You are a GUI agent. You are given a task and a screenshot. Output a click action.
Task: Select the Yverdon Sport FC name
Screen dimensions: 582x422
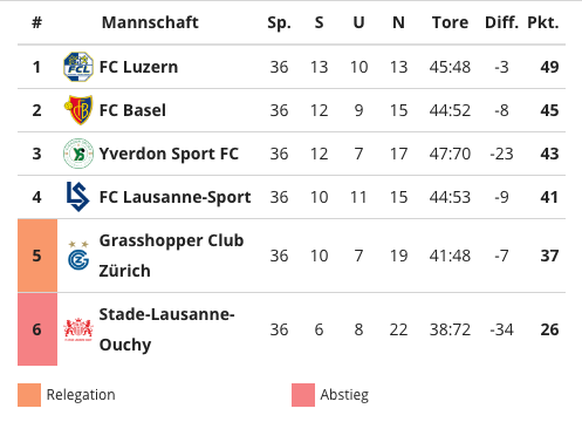[169, 154]
